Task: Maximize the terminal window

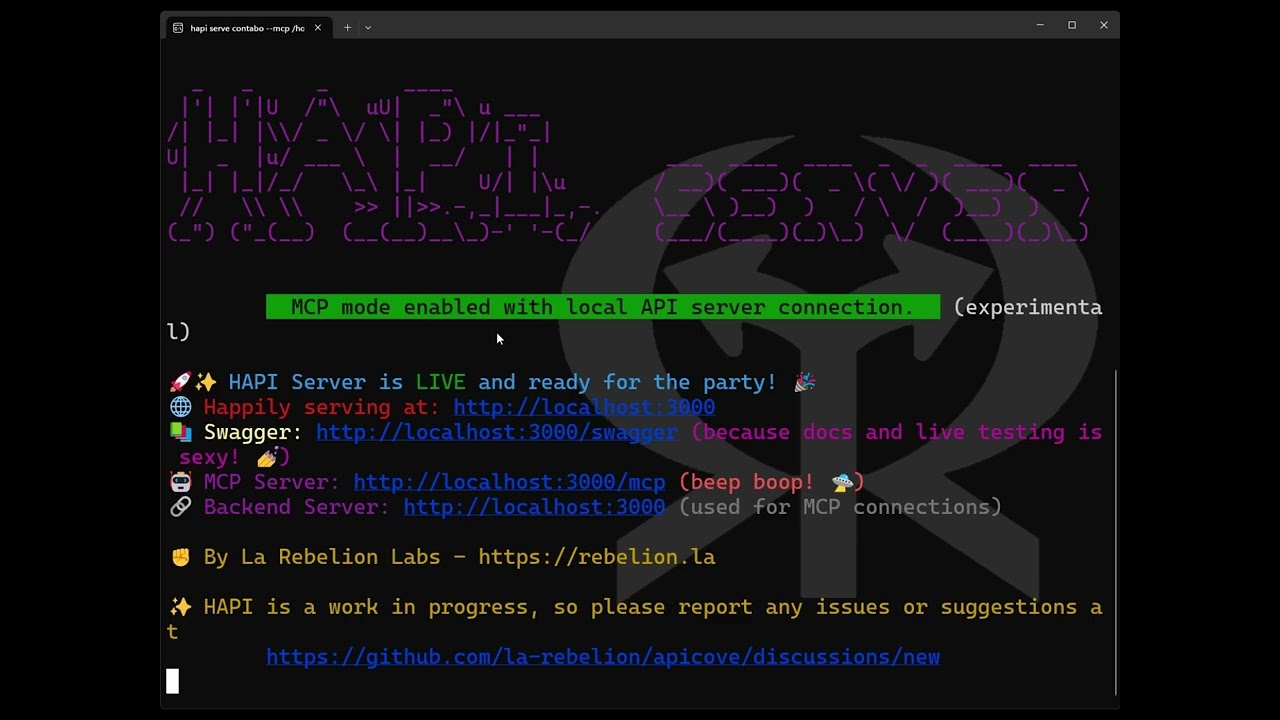Action: [x=1072, y=25]
